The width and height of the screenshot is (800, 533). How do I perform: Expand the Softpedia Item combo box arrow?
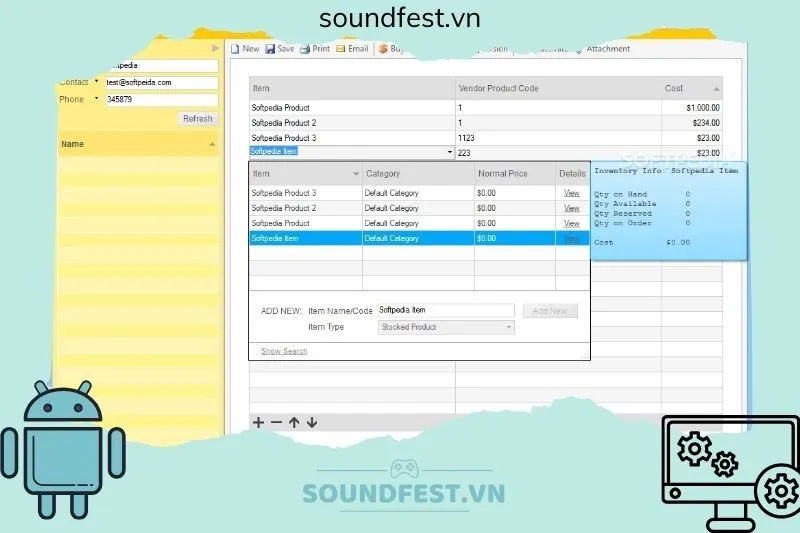click(450, 153)
